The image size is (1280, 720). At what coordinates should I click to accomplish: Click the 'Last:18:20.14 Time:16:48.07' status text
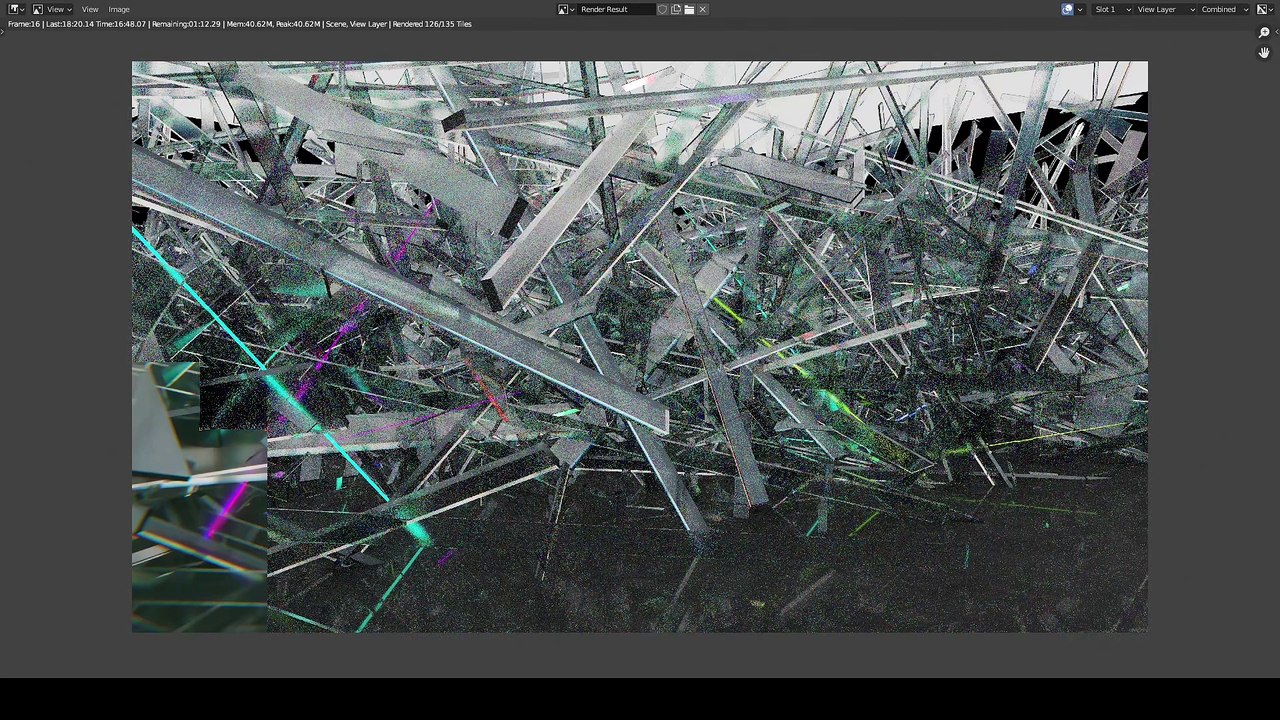[x=96, y=24]
